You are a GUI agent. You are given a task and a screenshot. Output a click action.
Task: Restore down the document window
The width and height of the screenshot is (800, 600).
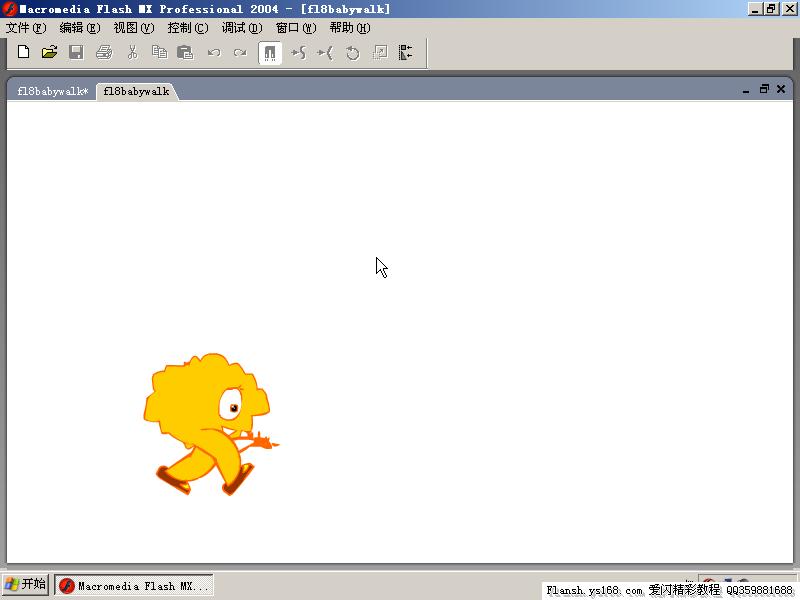tap(764, 89)
